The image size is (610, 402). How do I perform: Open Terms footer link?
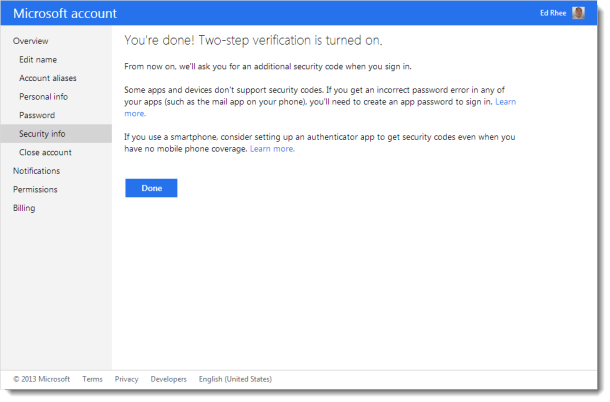pyautogui.click(x=92, y=379)
